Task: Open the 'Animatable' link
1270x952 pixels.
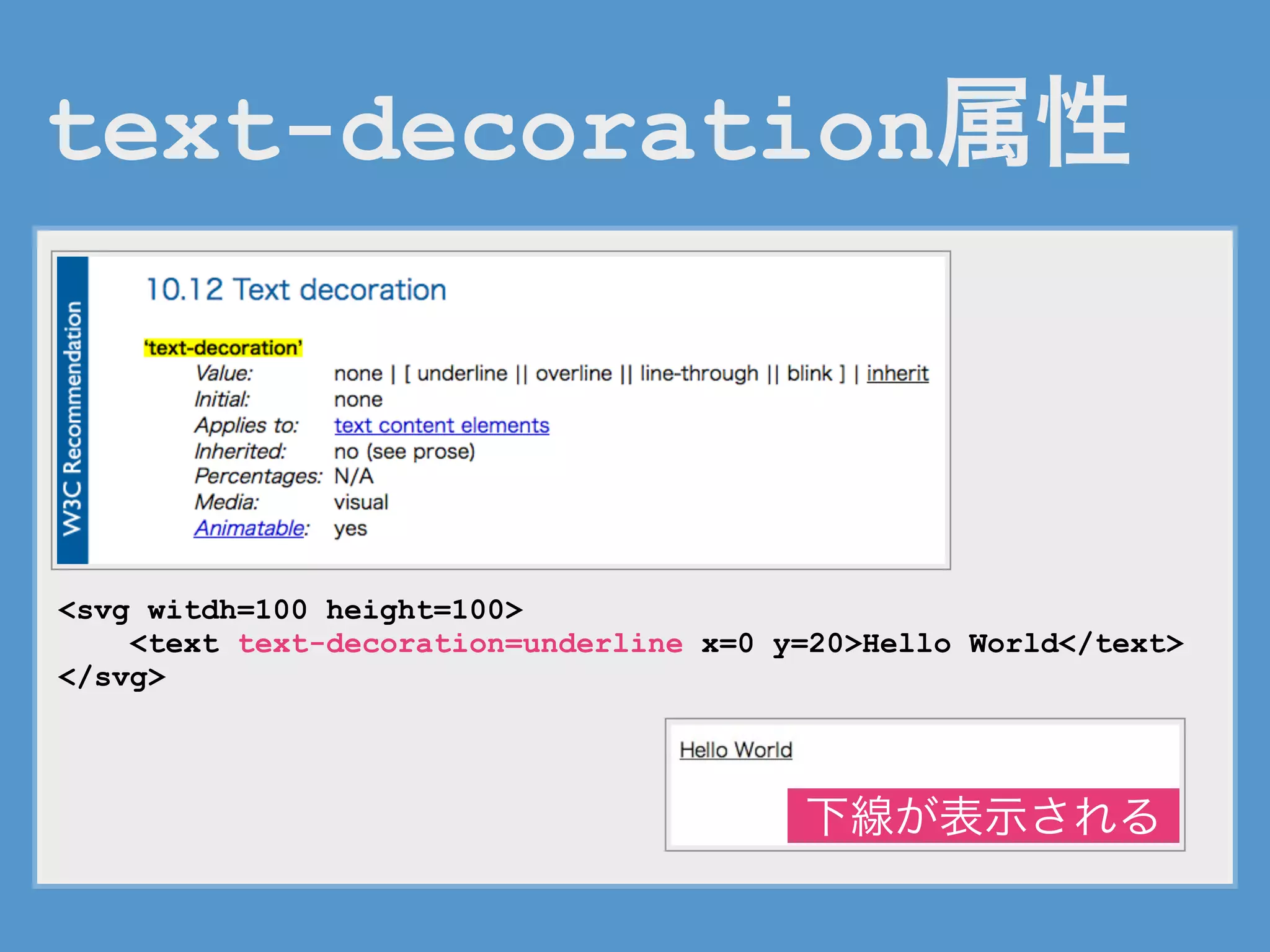Action: pos(249,528)
